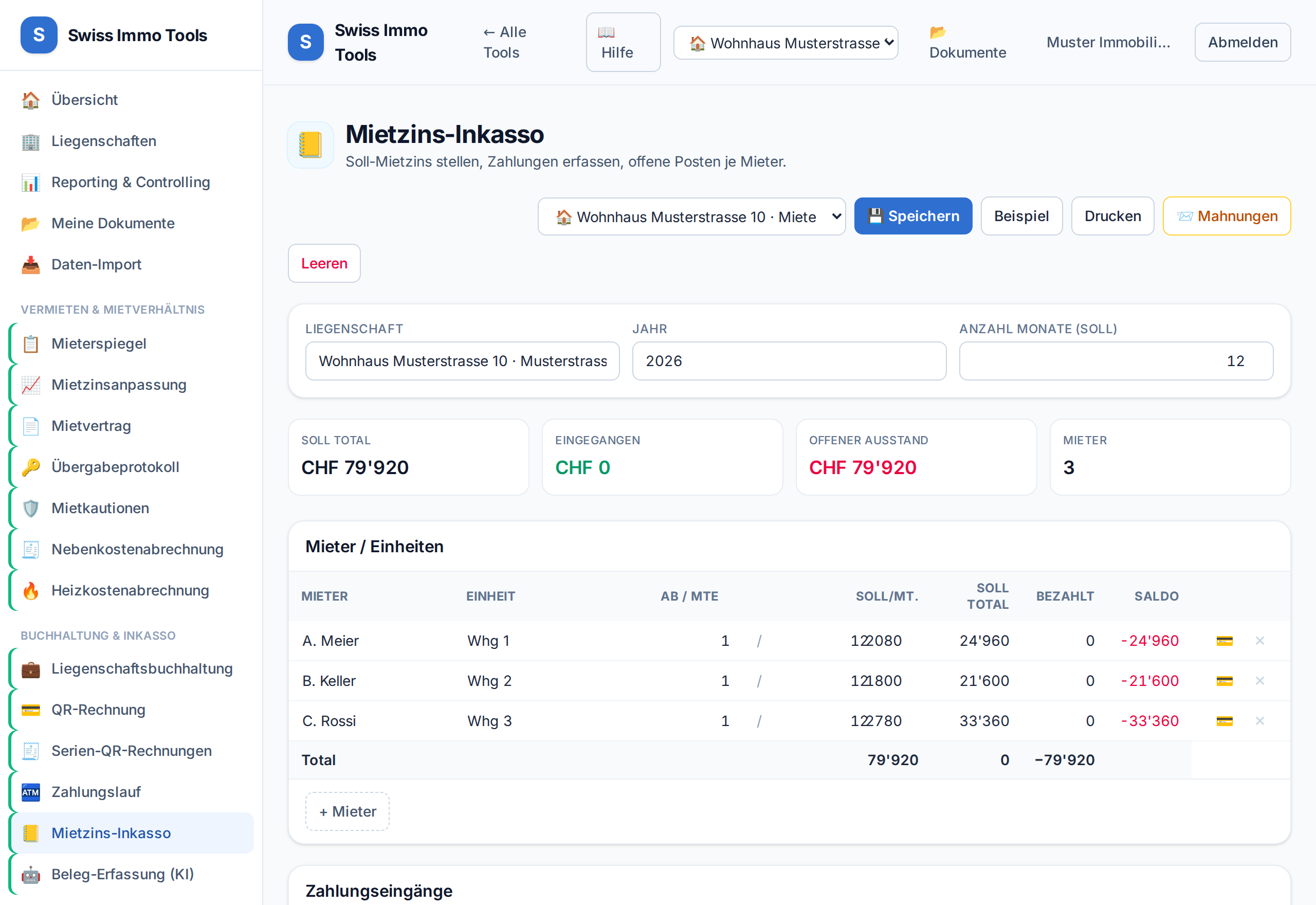The height and width of the screenshot is (905, 1316).
Task: Load the Beispiel data
Action: [1021, 216]
